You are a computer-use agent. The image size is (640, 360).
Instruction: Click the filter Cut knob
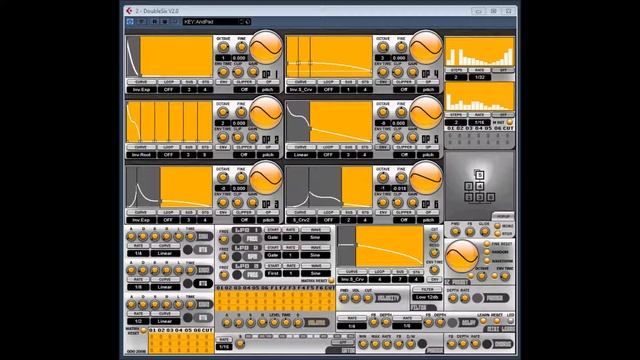pyautogui.click(x=434, y=237)
